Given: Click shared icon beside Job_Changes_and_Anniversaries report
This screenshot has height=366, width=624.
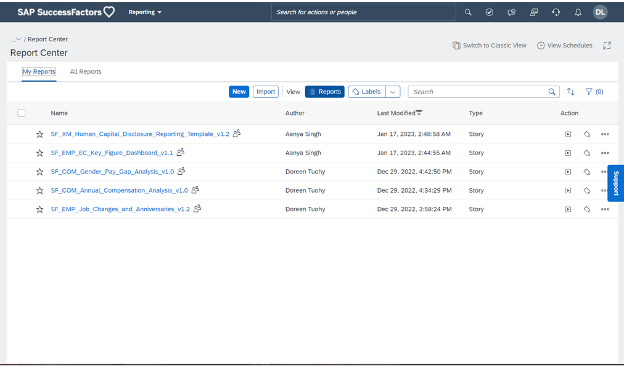Looking at the screenshot, I should click(197, 208).
